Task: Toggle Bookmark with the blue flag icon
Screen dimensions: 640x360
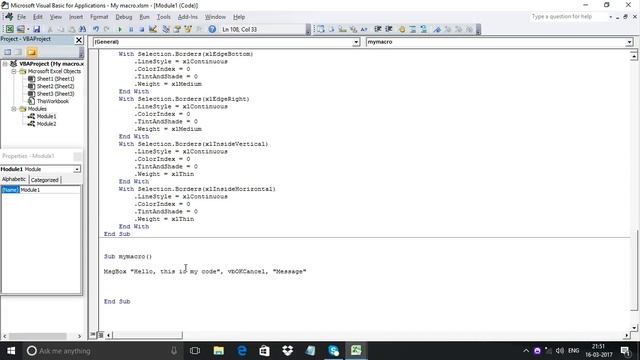Action: [x=437, y=29]
